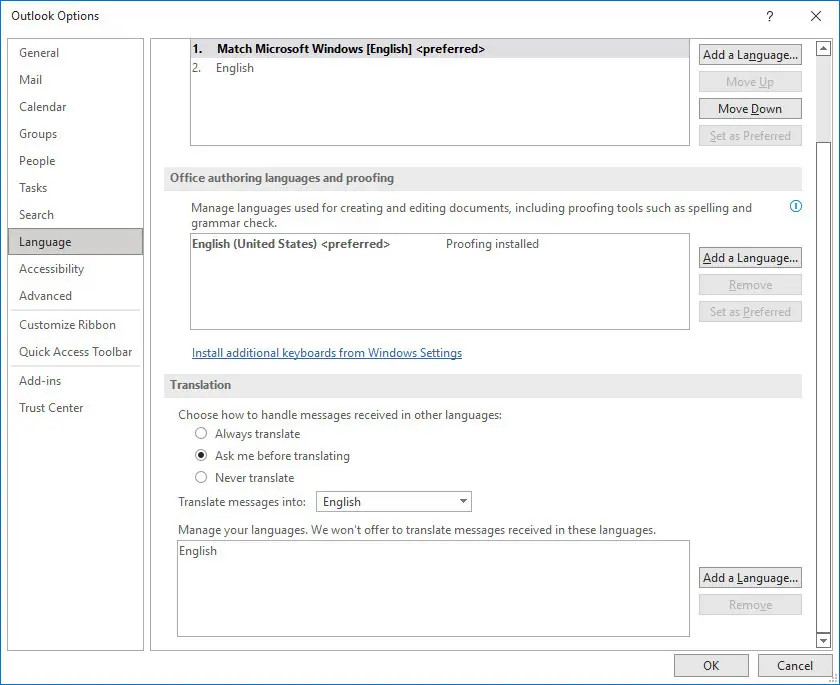Click the Help question mark icon

[x=770, y=16]
